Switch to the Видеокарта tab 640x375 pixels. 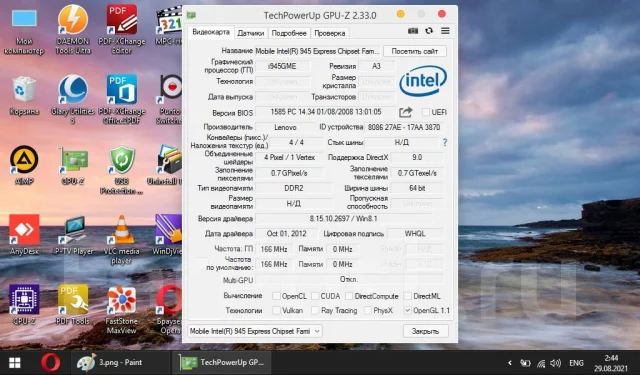click(211, 32)
